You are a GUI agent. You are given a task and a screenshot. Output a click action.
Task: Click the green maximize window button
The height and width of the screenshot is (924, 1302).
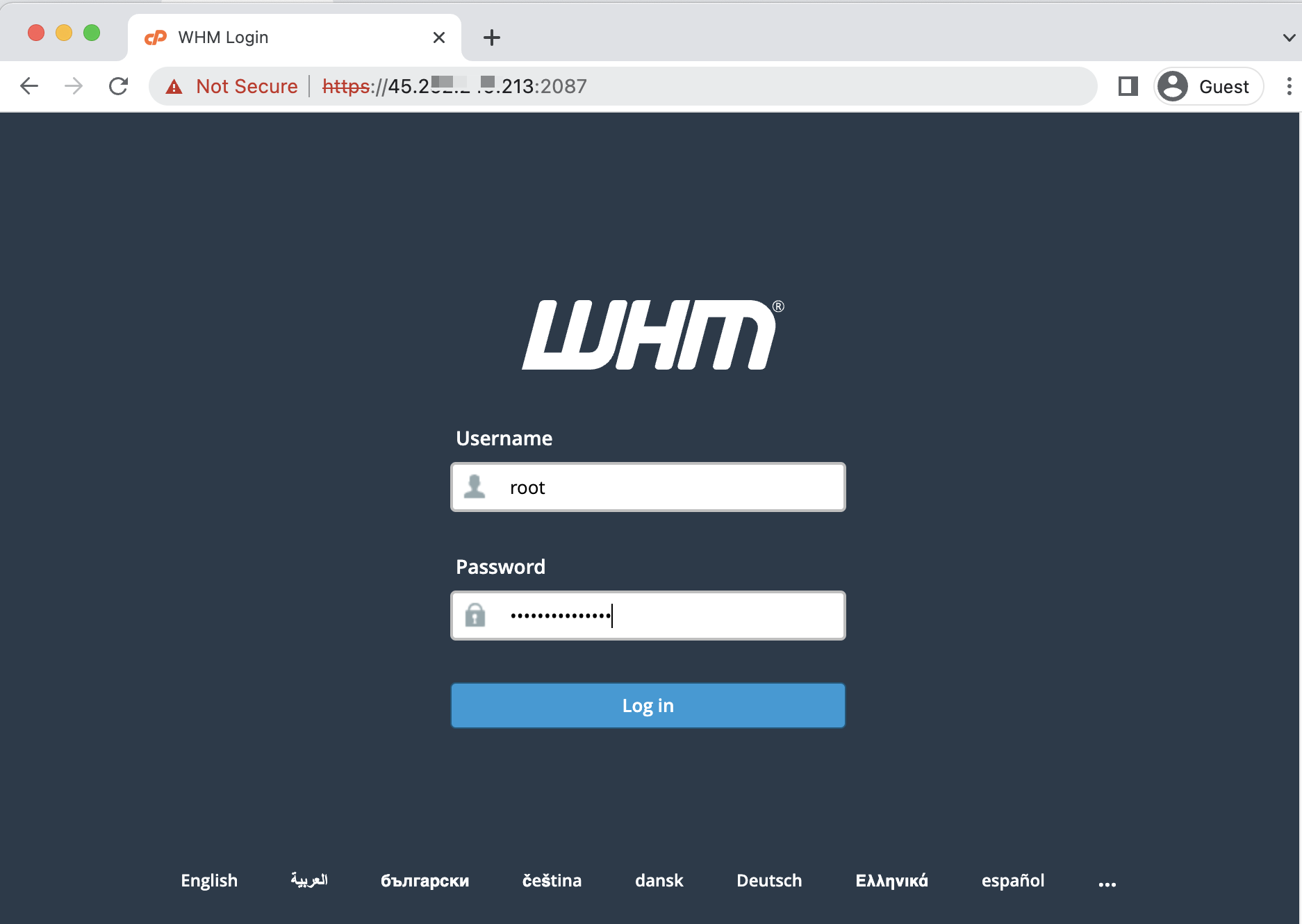pos(92,33)
